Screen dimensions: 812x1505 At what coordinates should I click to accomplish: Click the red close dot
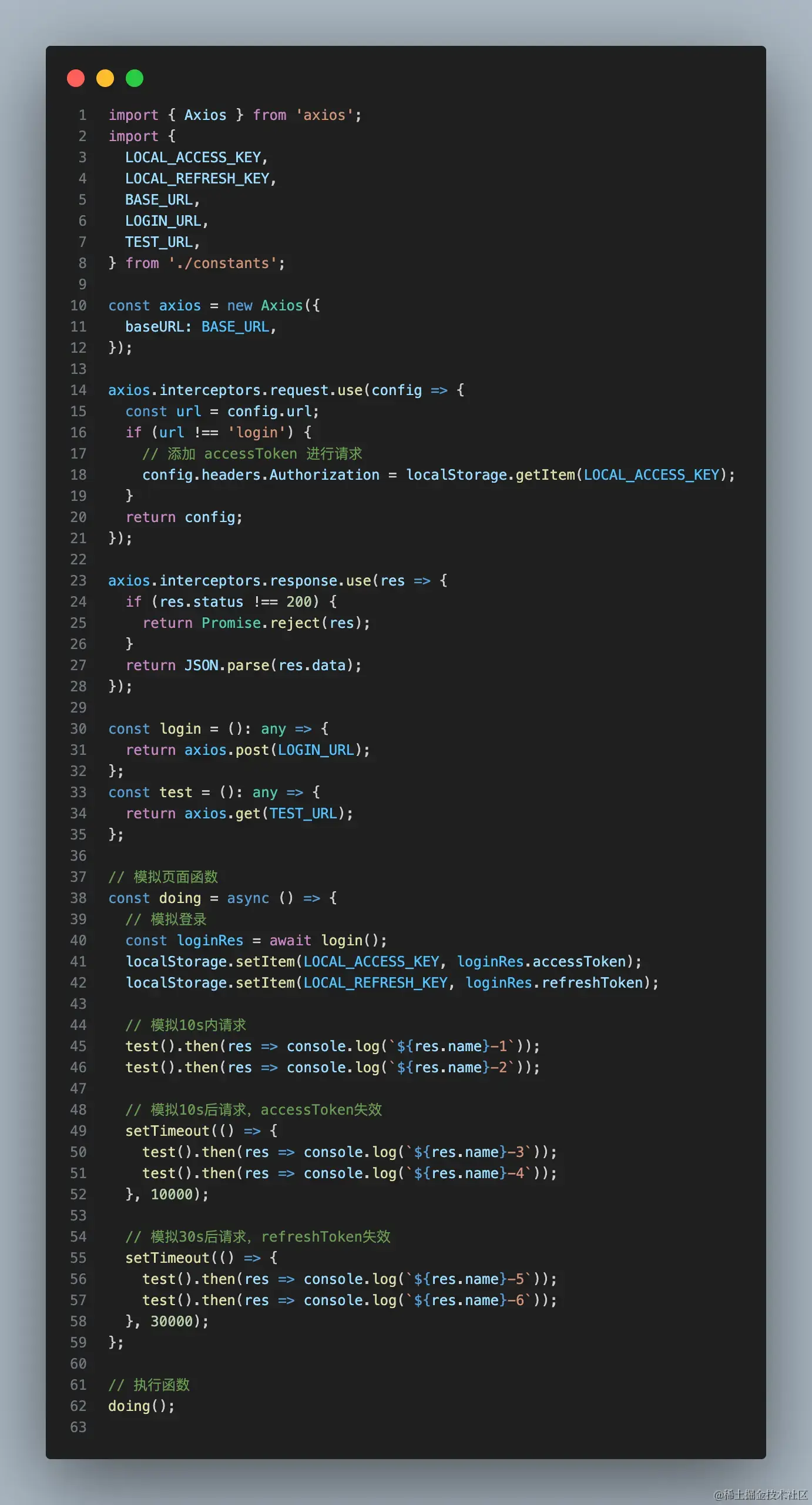click(76, 78)
